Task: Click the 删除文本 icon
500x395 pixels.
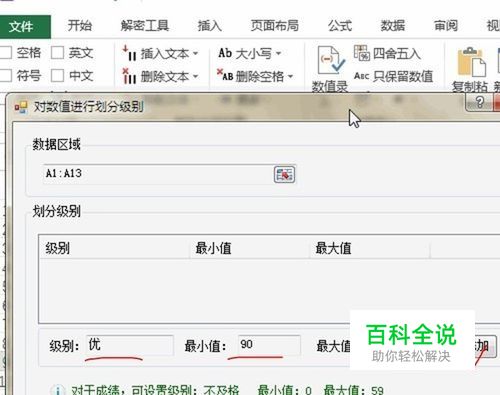Action: coord(129,76)
